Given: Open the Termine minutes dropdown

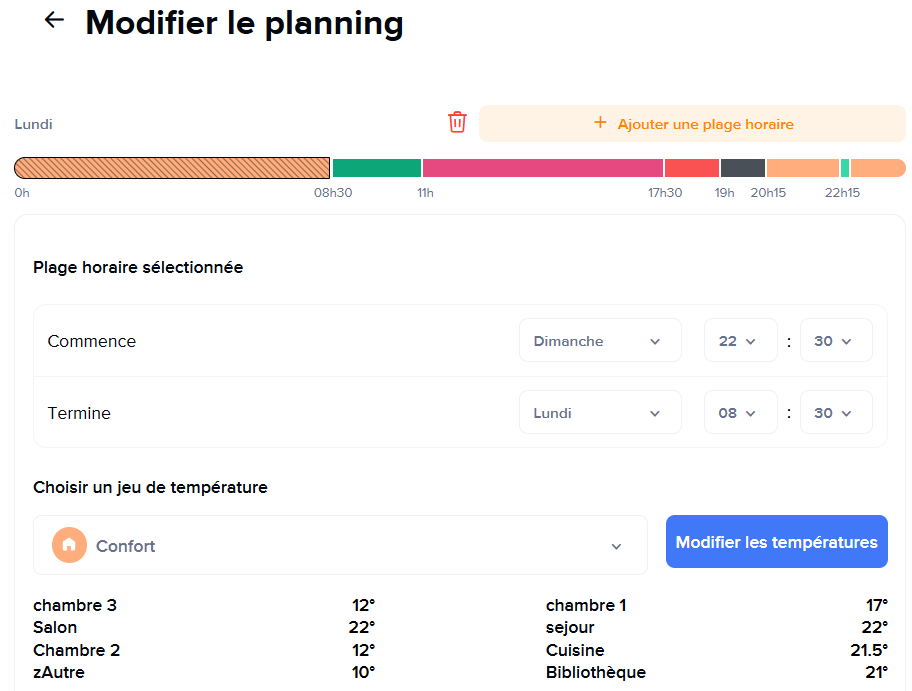Looking at the screenshot, I should 835,413.
